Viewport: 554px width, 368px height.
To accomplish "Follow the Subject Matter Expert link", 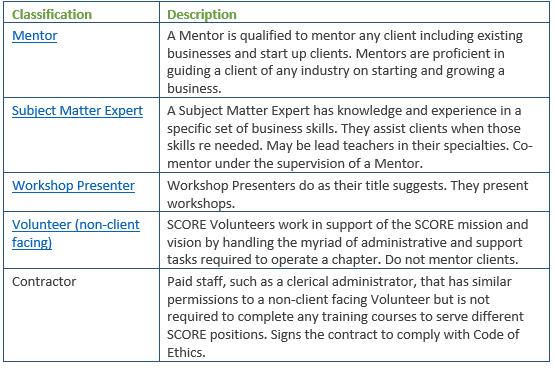I will click(77, 111).
